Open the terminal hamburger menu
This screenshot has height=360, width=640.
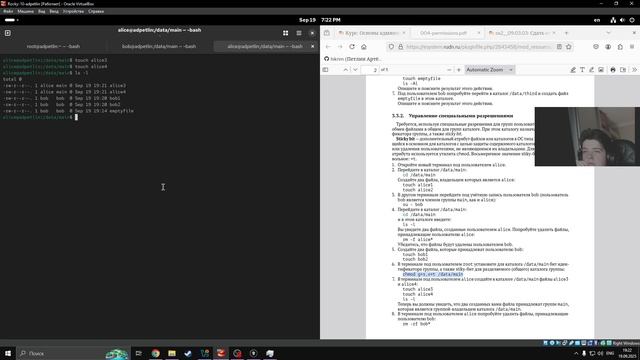(299, 33)
